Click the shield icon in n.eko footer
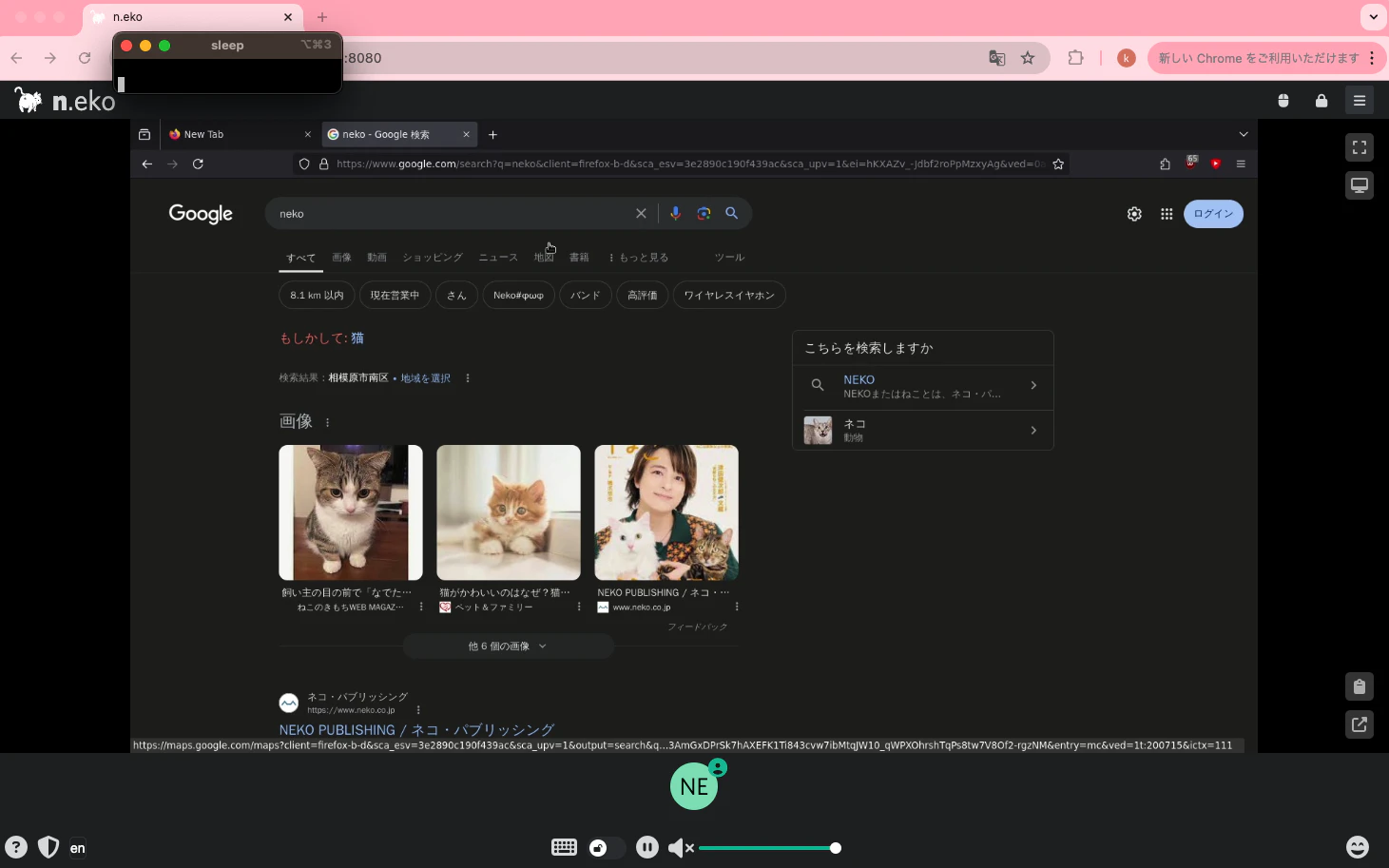This screenshot has height=868, width=1389. 48,847
